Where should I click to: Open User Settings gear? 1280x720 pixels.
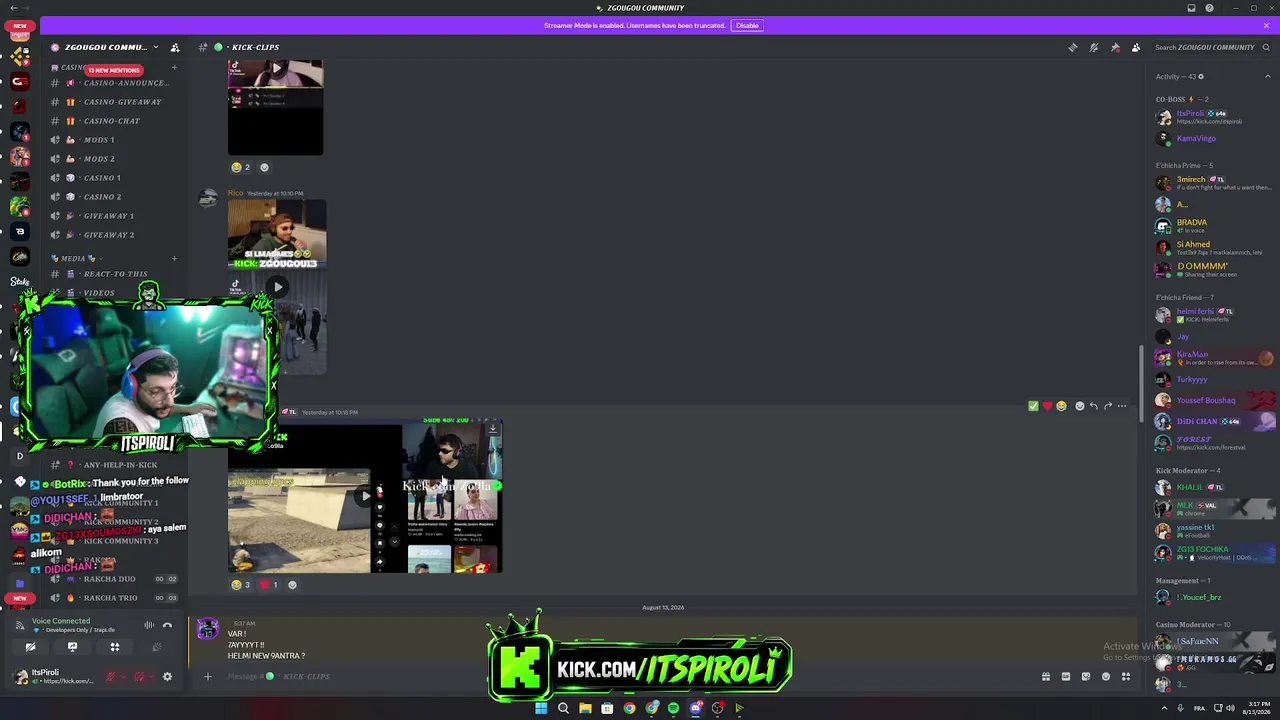(167, 677)
